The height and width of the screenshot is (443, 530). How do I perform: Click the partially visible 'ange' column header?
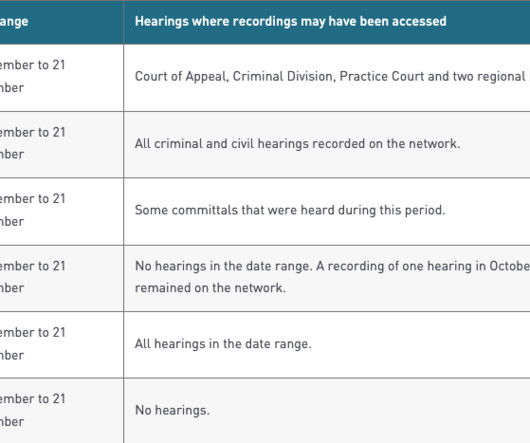[x=14, y=22]
